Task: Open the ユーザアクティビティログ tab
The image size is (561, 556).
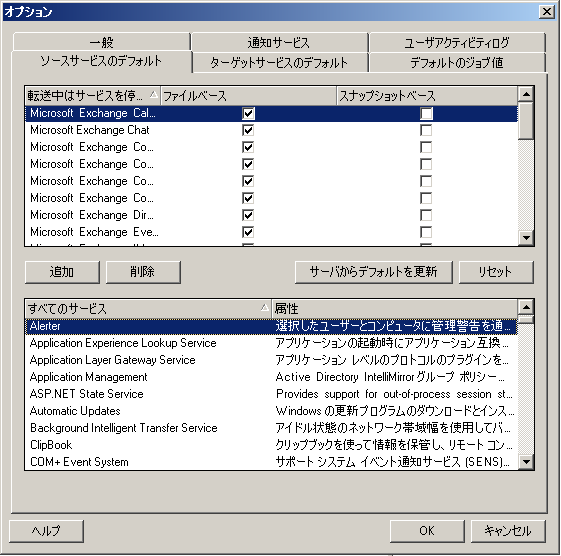Action: tap(457, 42)
